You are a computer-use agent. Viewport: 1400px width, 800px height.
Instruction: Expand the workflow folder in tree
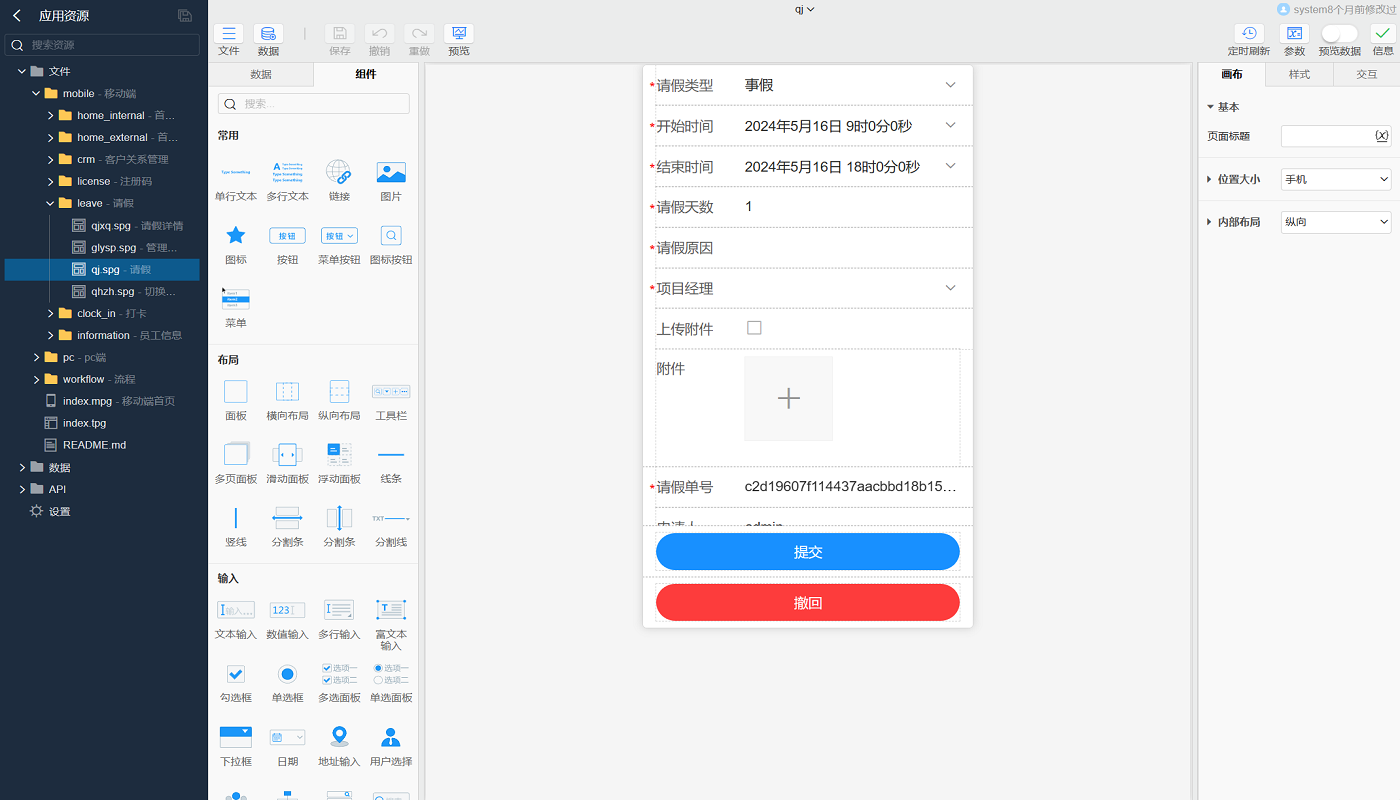37,379
